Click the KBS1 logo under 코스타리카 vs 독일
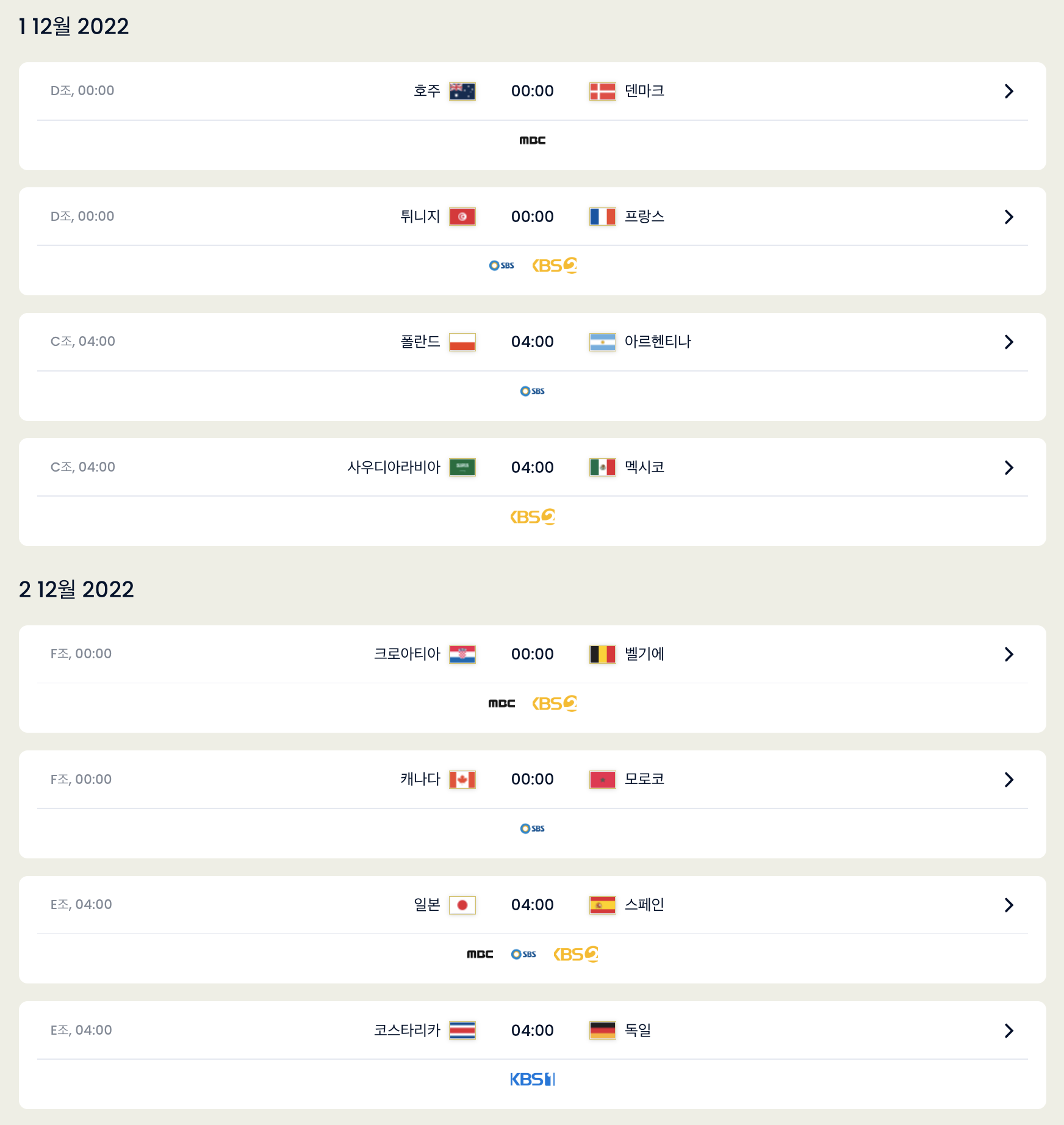The height and width of the screenshot is (1125, 1064). 532,1079
